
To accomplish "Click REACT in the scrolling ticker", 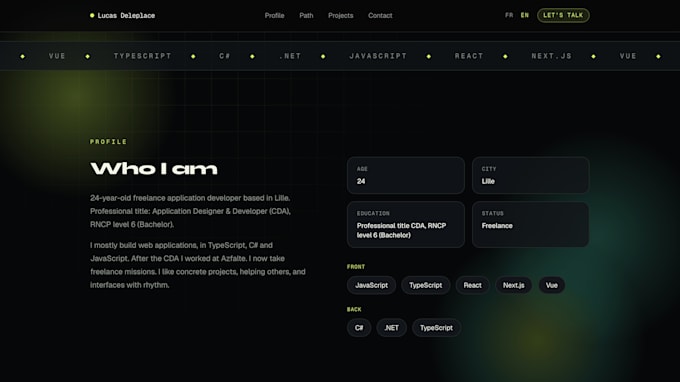I will tap(468, 56).
